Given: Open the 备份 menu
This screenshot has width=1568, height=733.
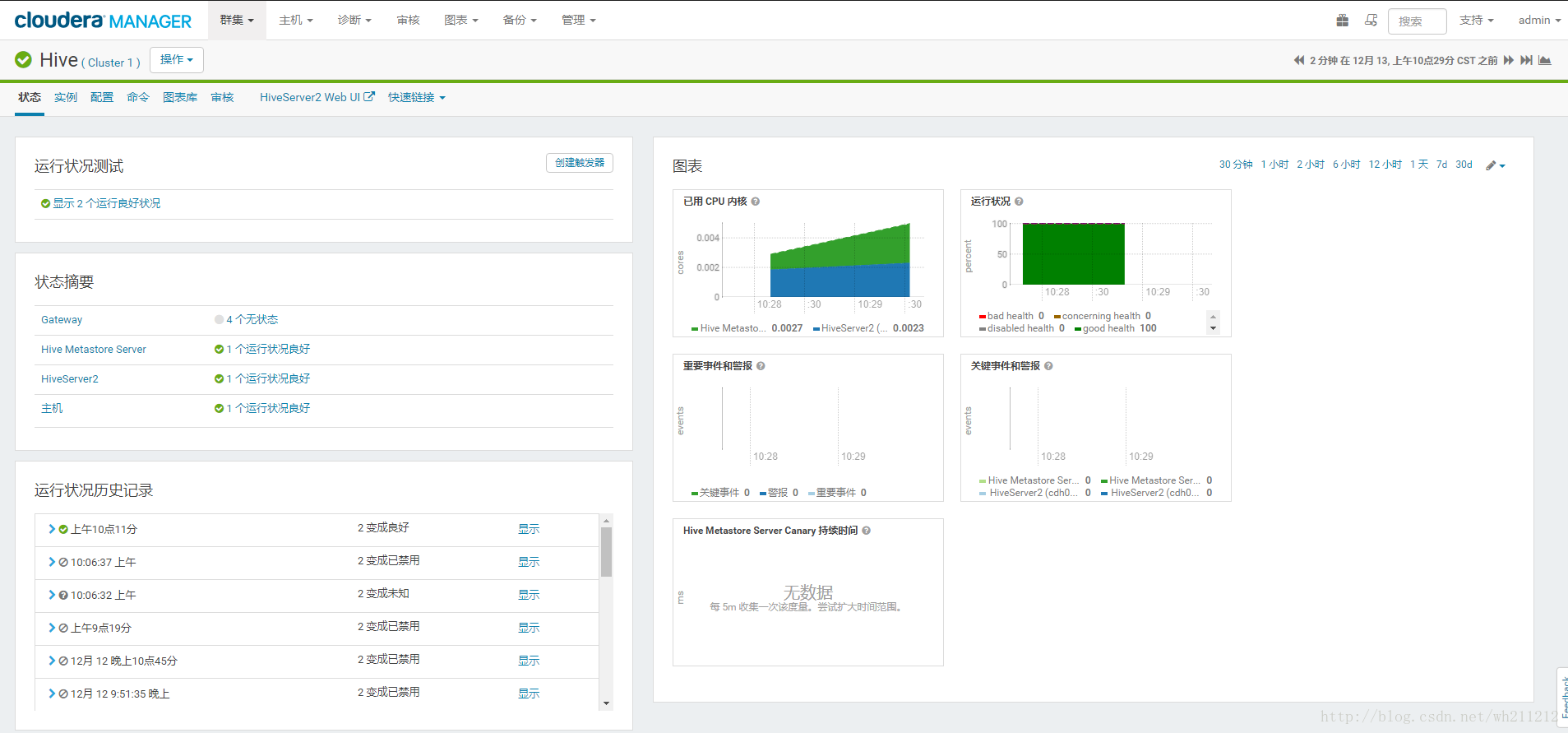Looking at the screenshot, I should click(x=520, y=20).
